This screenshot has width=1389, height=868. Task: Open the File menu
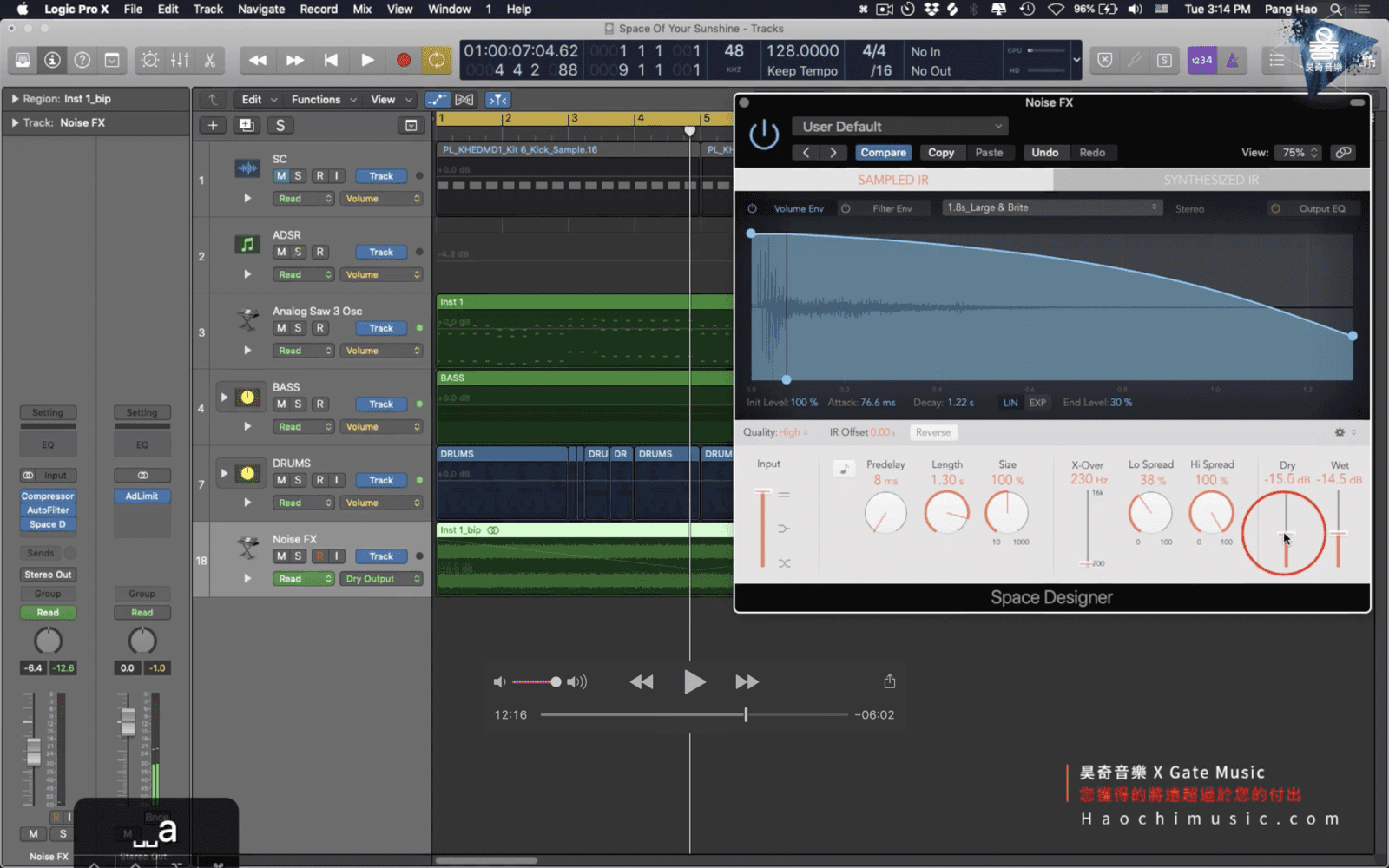coord(133,9)
